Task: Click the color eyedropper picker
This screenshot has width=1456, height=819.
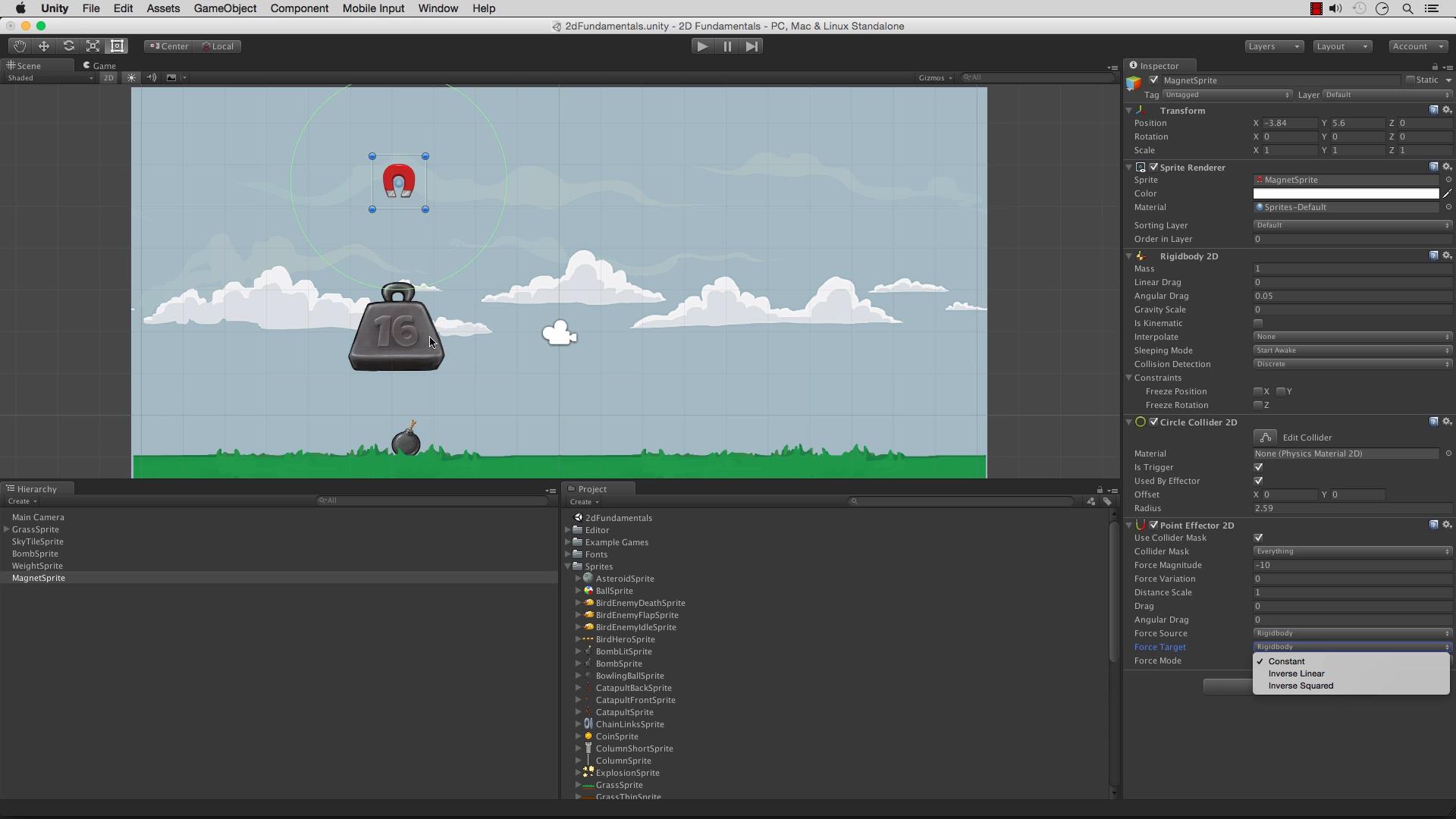Action: point(1447,193)
